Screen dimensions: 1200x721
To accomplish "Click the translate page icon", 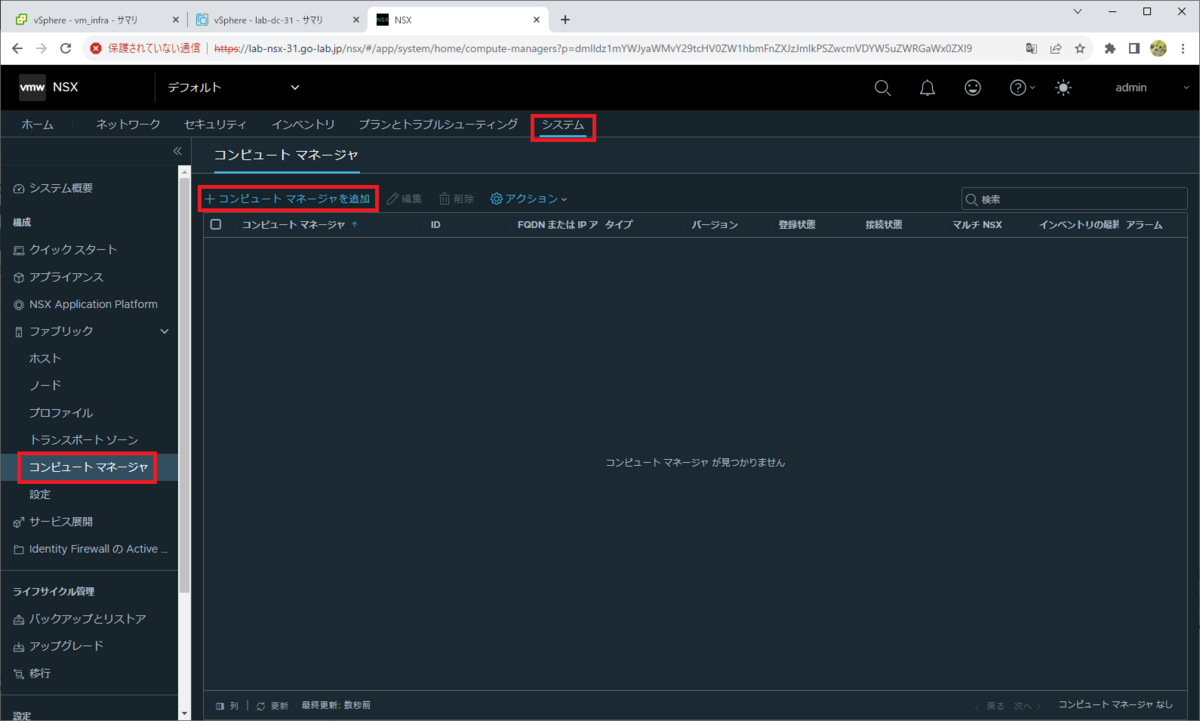I will click(1032, 48).
